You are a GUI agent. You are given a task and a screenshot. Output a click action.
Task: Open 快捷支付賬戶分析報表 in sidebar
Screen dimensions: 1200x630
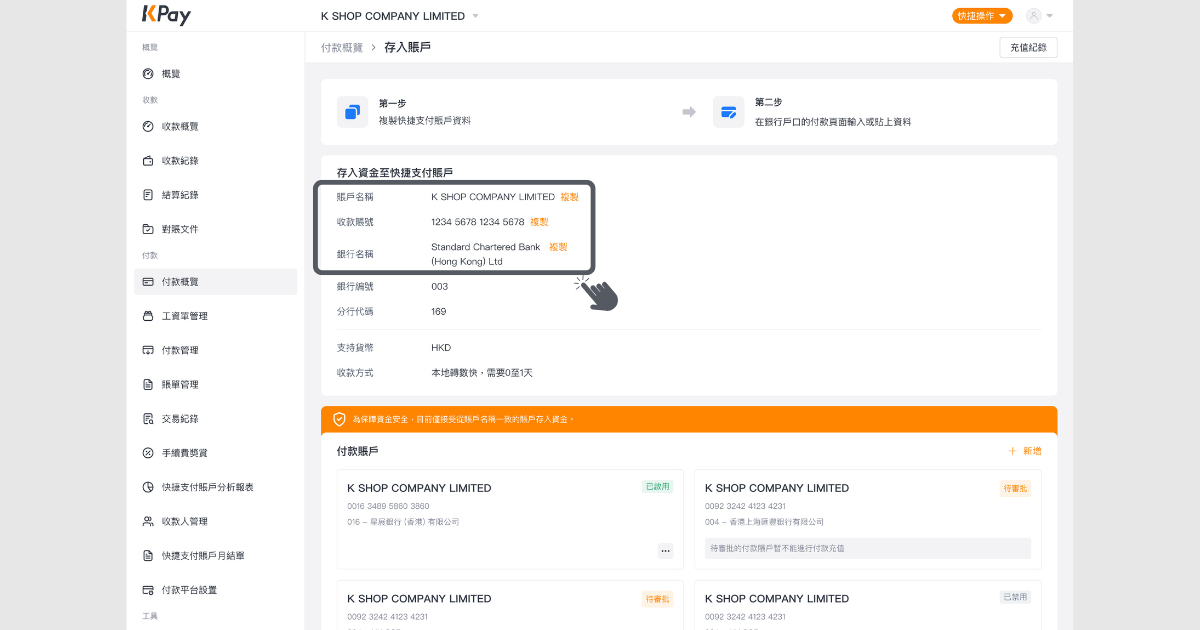click(x=207, y=487)
